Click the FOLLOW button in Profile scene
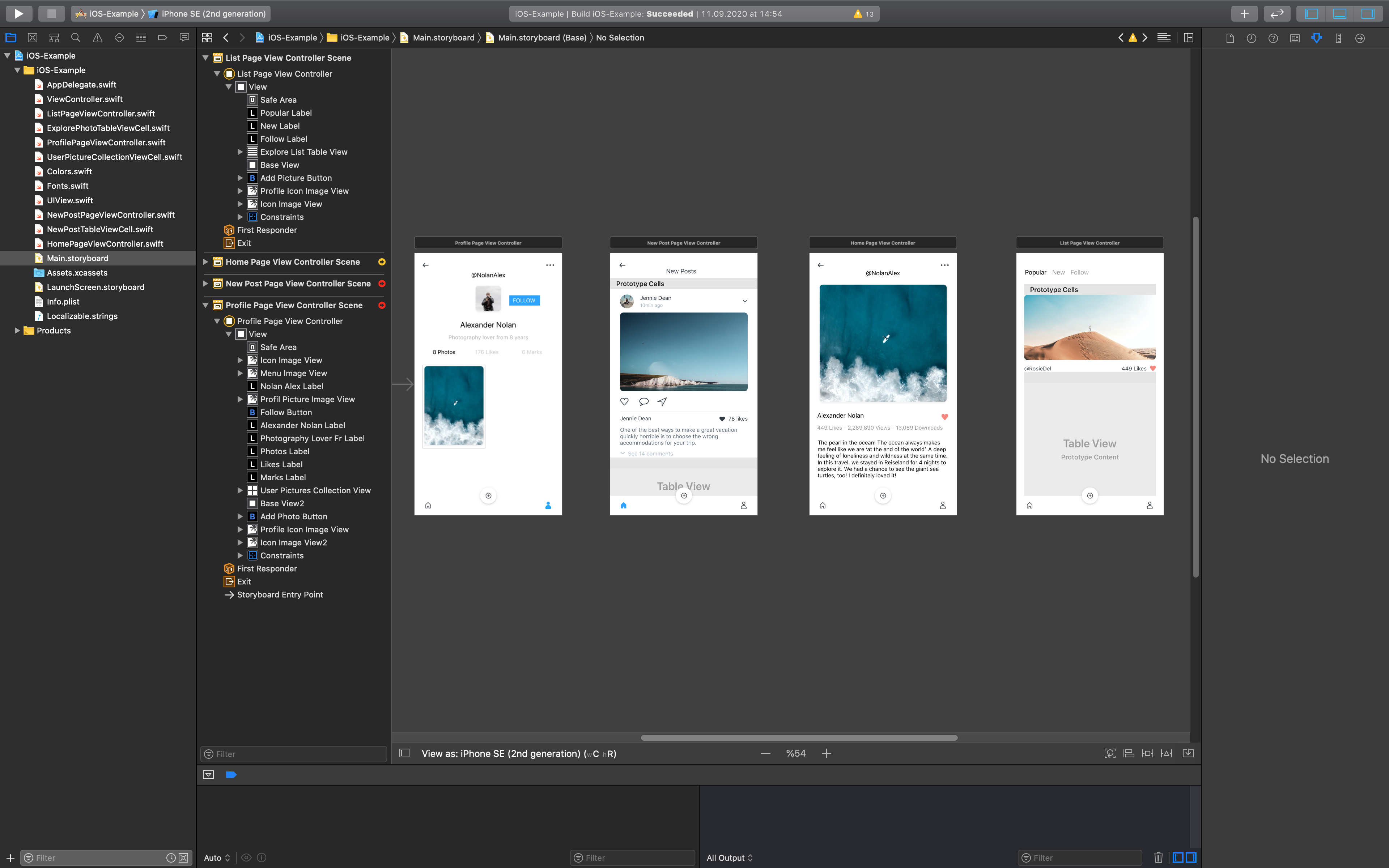The image size is (1389, 868). pyautogui.click(x=524, y=300)
